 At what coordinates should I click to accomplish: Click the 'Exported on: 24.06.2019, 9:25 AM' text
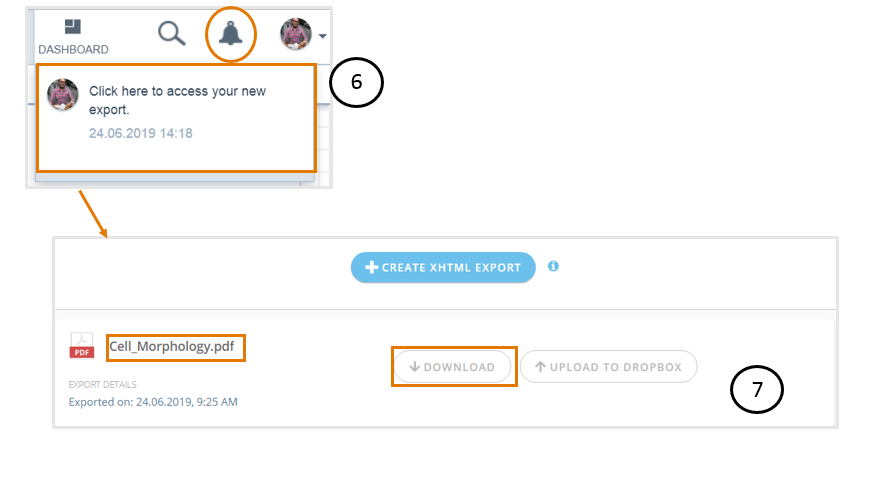click(x=153, y=402)
